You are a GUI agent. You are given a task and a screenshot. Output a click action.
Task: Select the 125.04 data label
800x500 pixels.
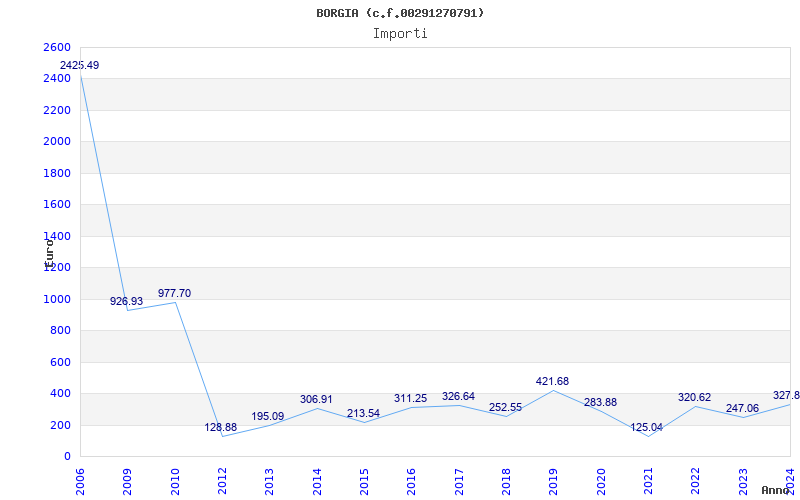pos(646,428)
